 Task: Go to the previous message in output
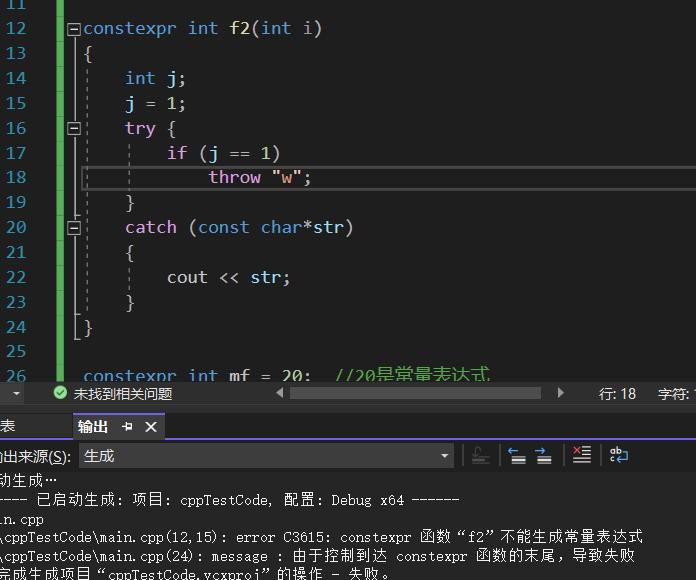click(517, 456)
